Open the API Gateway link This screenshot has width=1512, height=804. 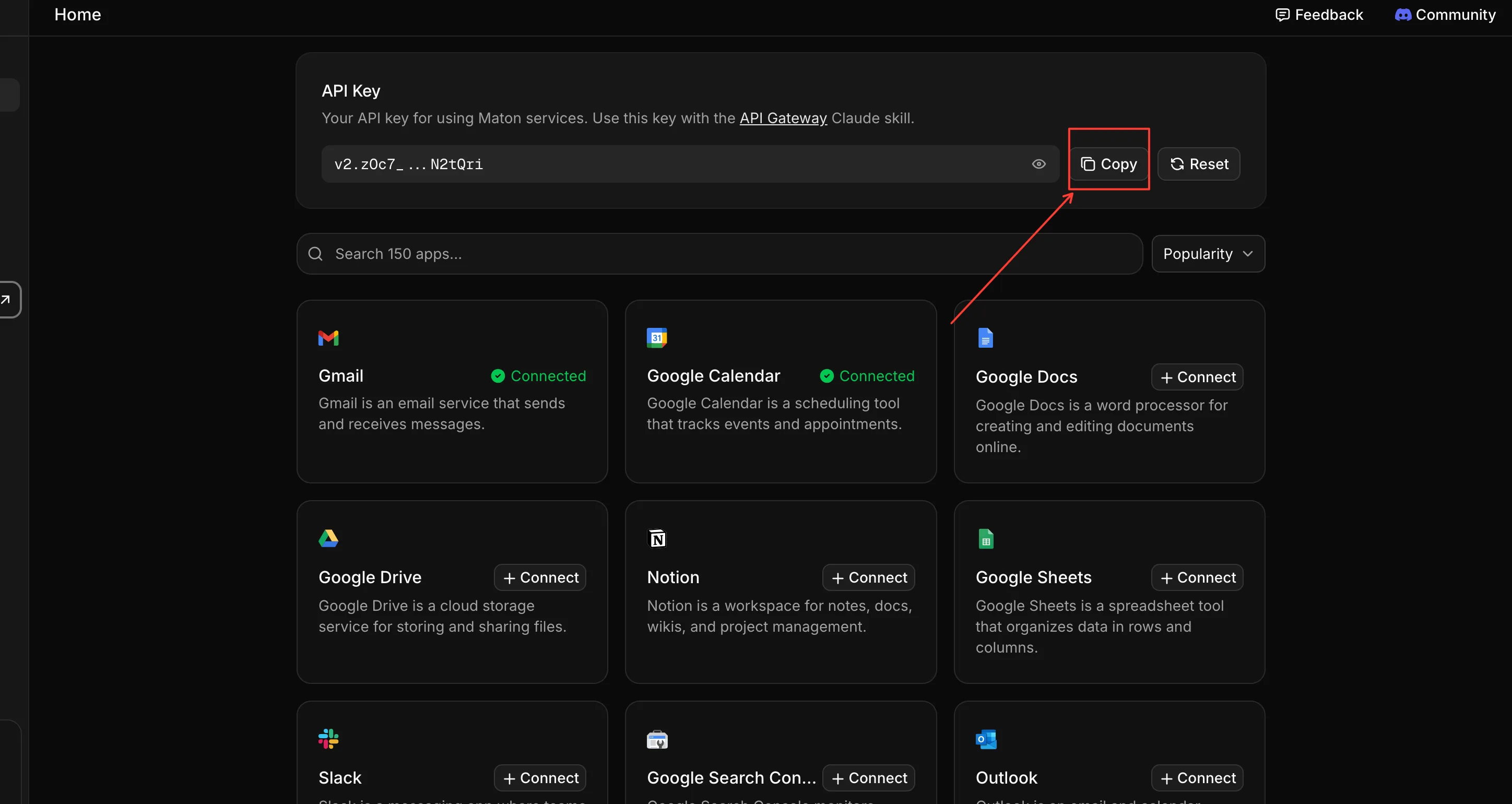point(783,118)
